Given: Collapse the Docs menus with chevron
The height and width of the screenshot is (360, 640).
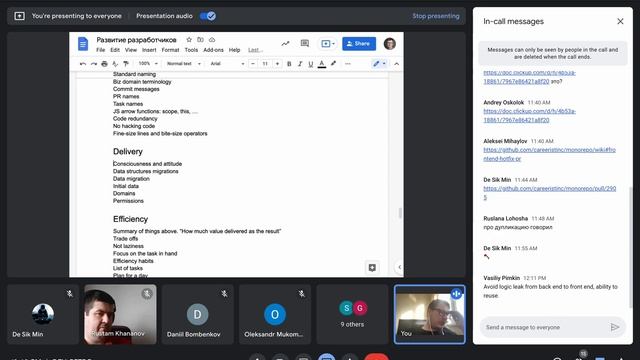Looking at the screenshot, I should pyautogui.click(x=396, y=64).
